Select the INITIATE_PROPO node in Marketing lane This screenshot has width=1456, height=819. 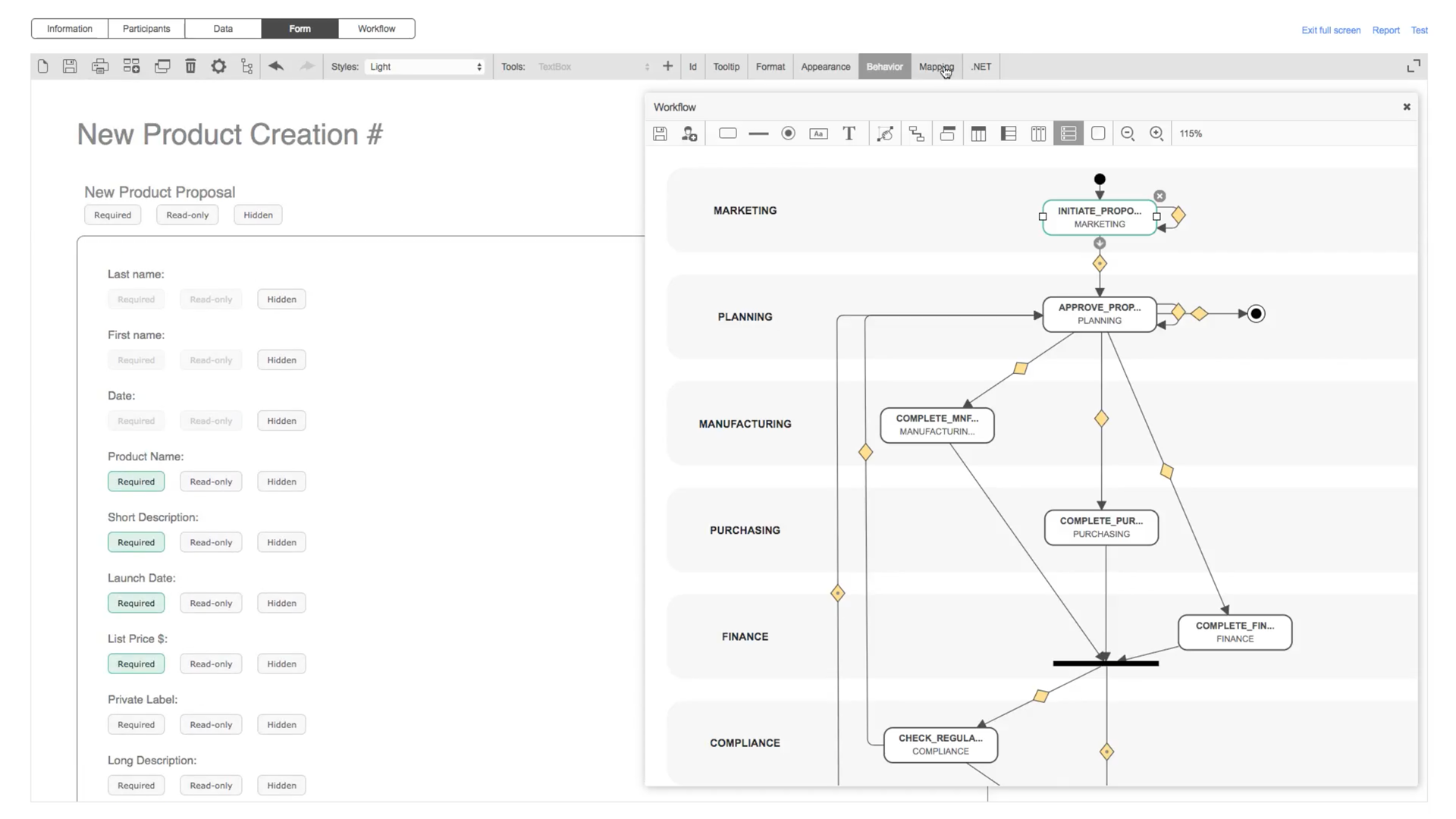tap(1099, 217)
